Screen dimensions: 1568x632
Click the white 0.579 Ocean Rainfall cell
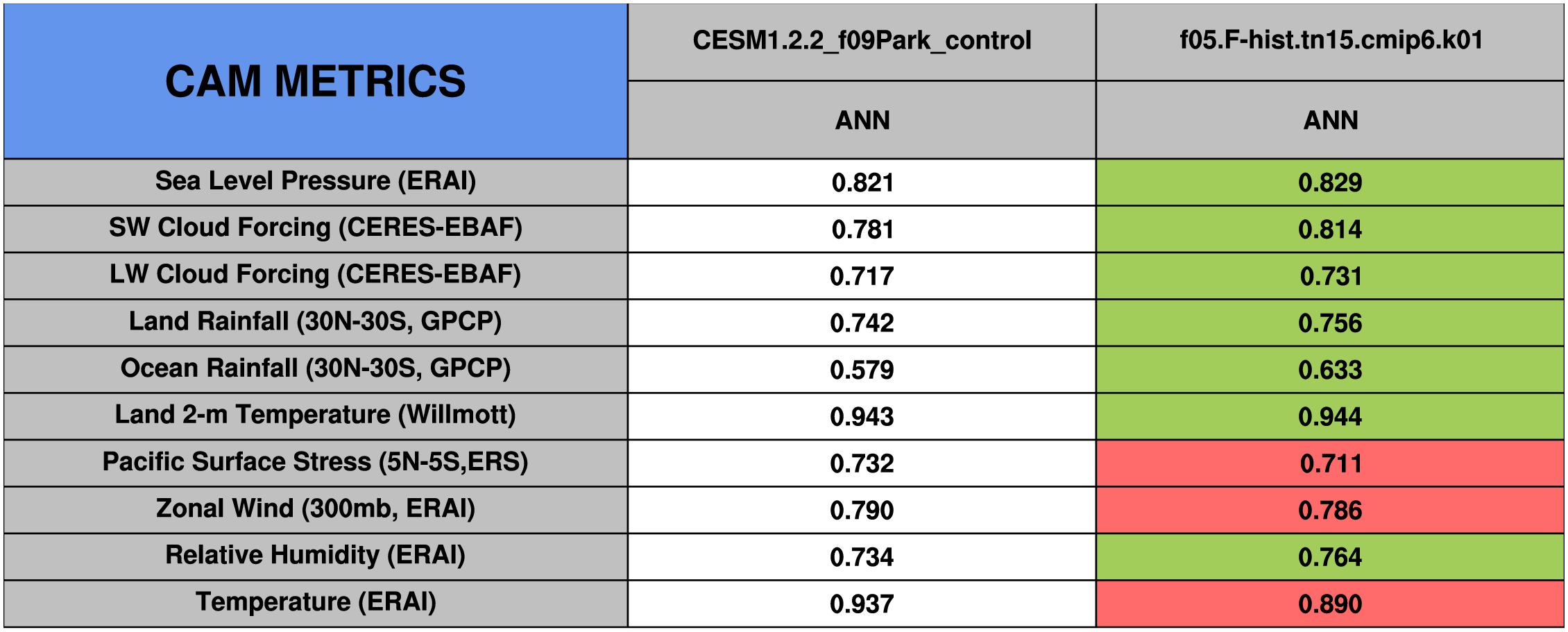862,369
